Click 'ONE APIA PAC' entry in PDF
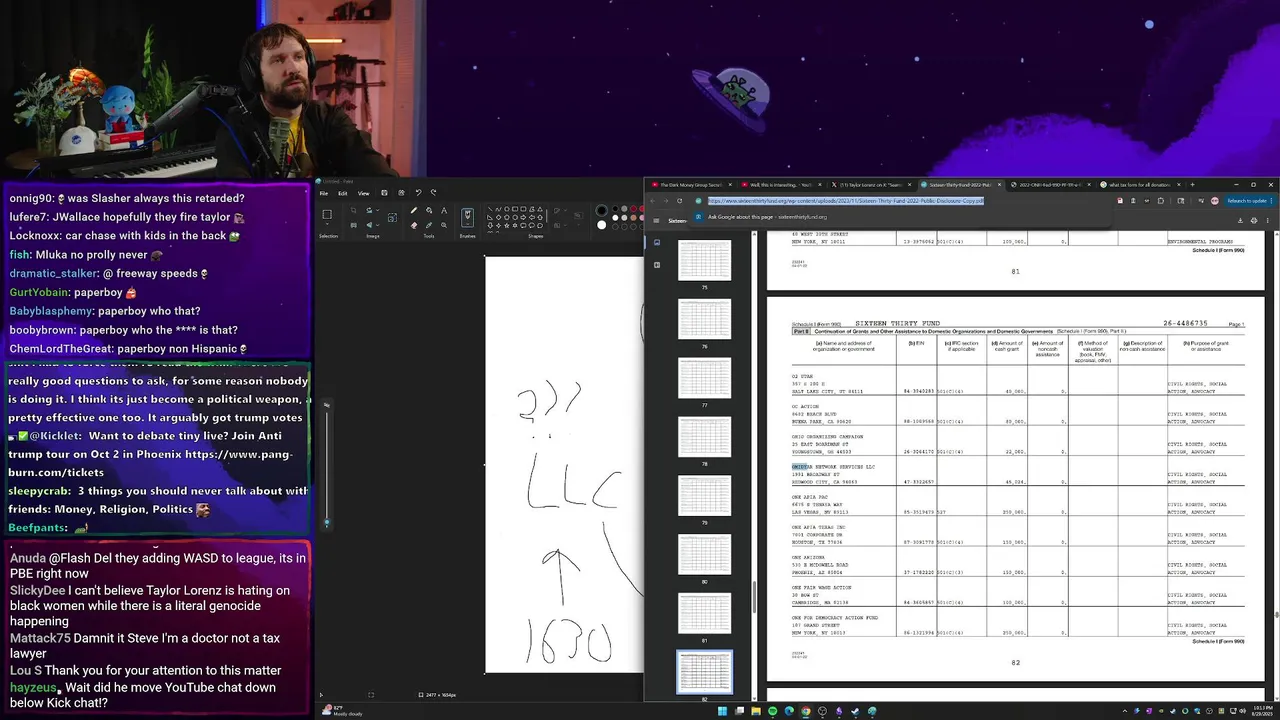This screenshot has height=720, width=1280. pyautogui.click(x=810, y=497)
